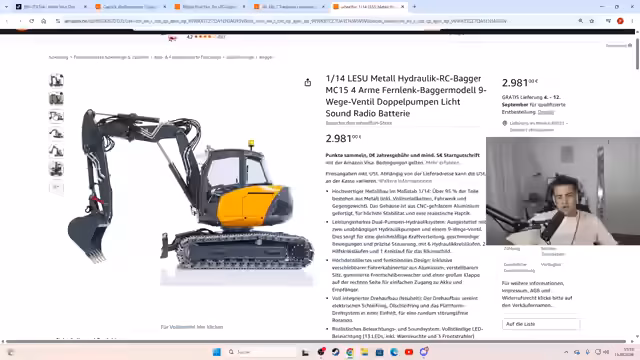Open YouTube app in taskbar

coord(409,352)
